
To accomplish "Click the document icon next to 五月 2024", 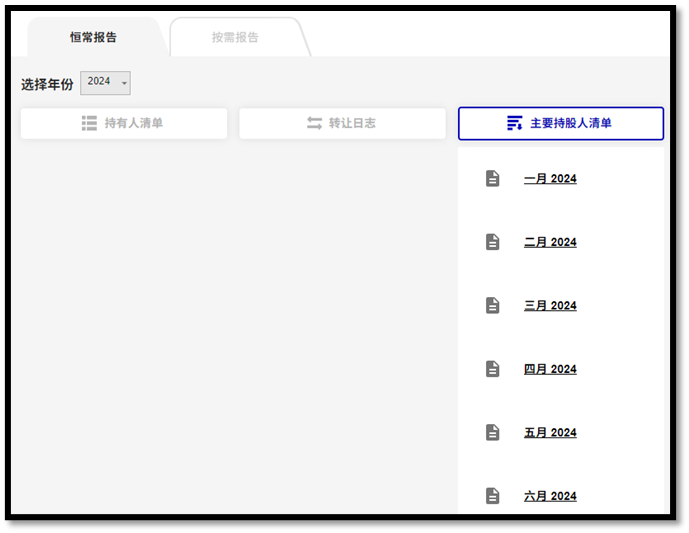I will tap(493, 432).
